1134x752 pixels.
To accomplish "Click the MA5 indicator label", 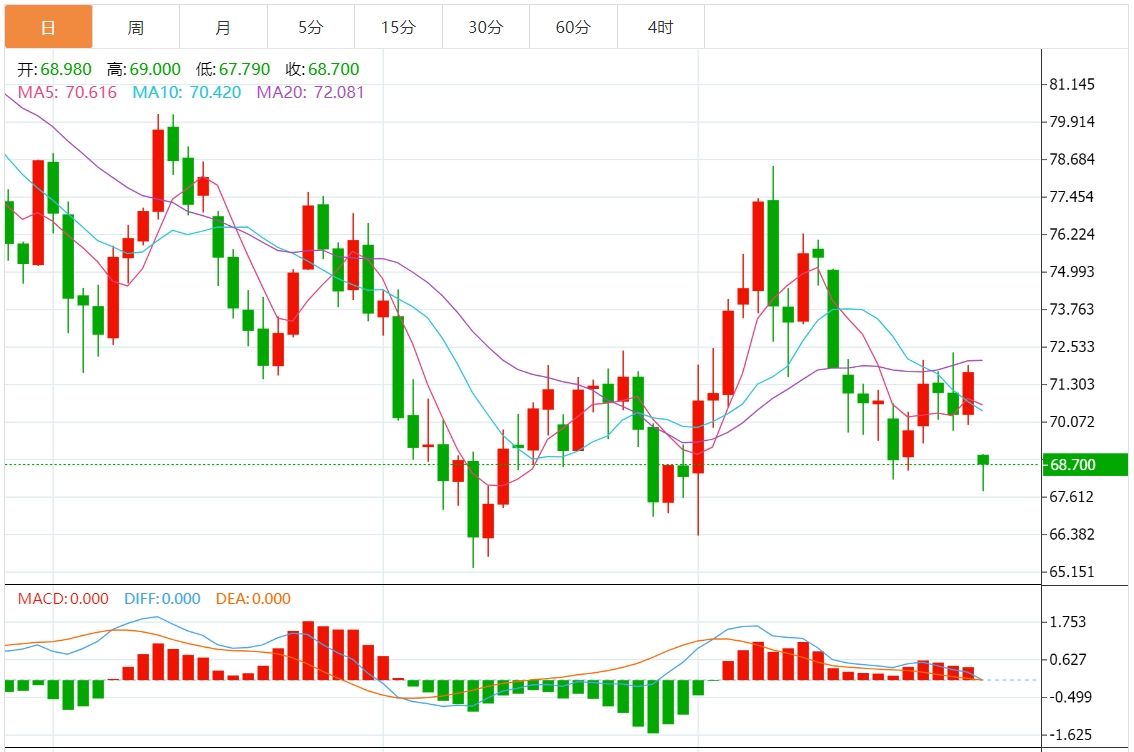I will (67, 92).
